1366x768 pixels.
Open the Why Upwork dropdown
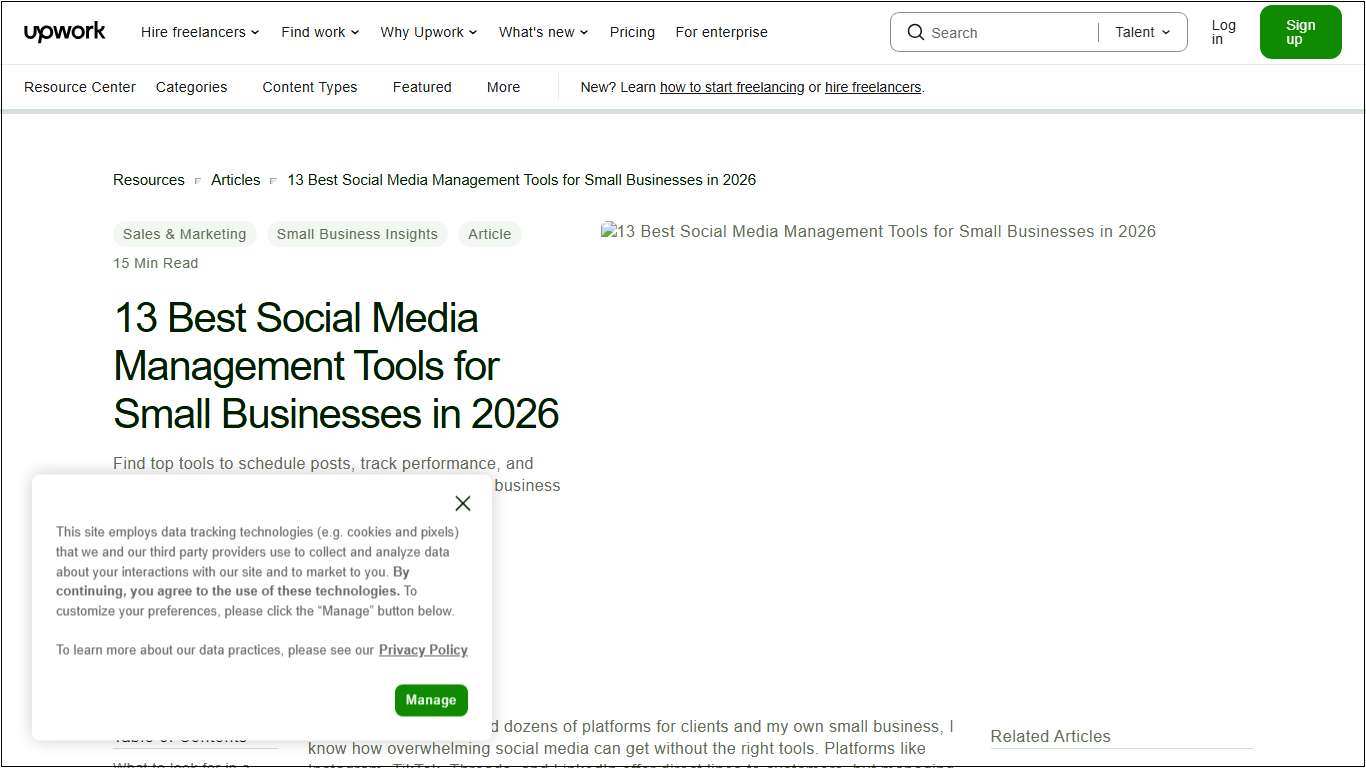(x=428, y=32)
